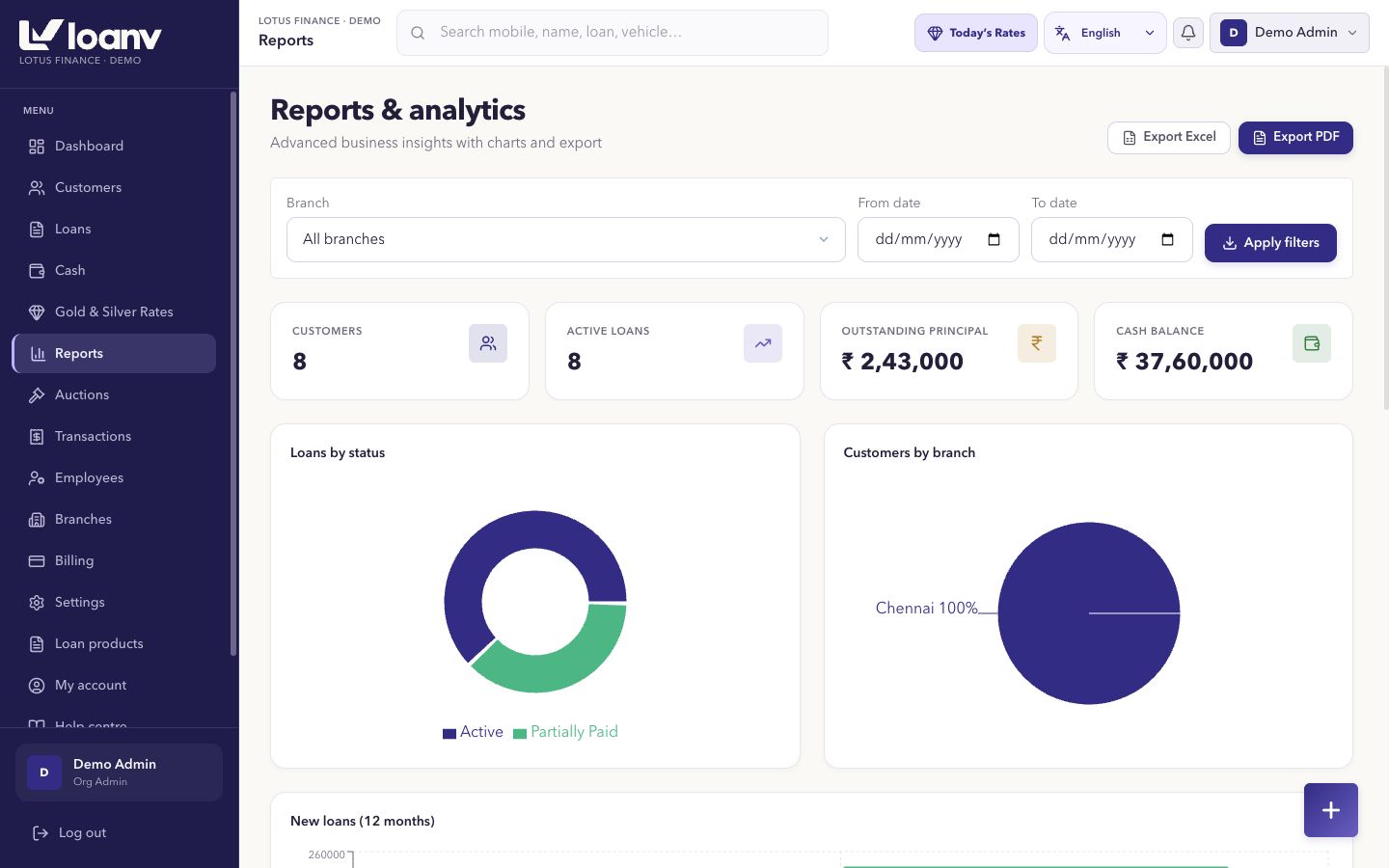Viewport: 1389px width, 868px height.
Task: Open Employees section
Action: click(x=114, y=477)
